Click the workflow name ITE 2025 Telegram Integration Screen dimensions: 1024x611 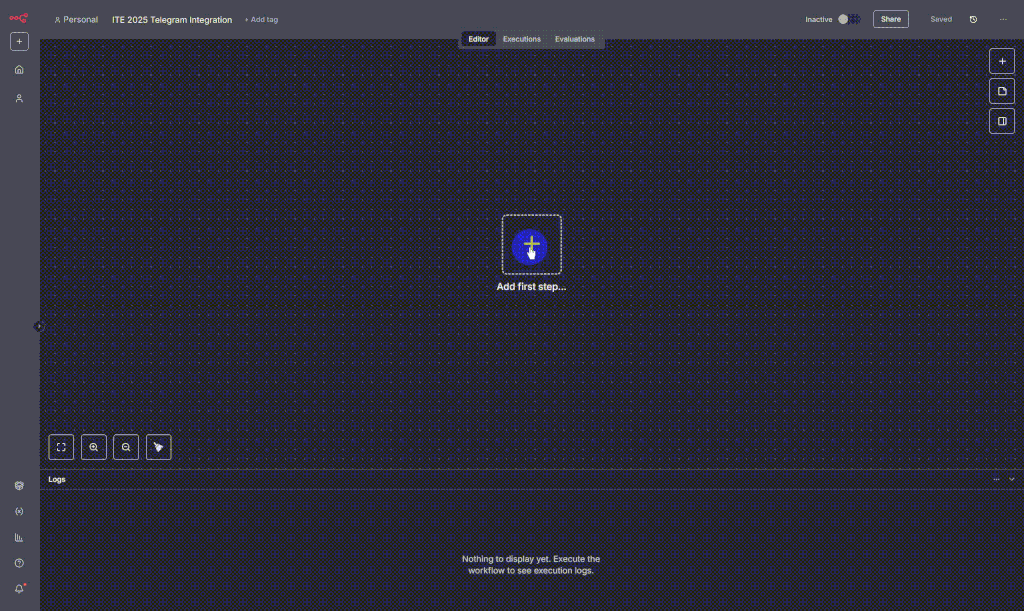pos(172,20)
